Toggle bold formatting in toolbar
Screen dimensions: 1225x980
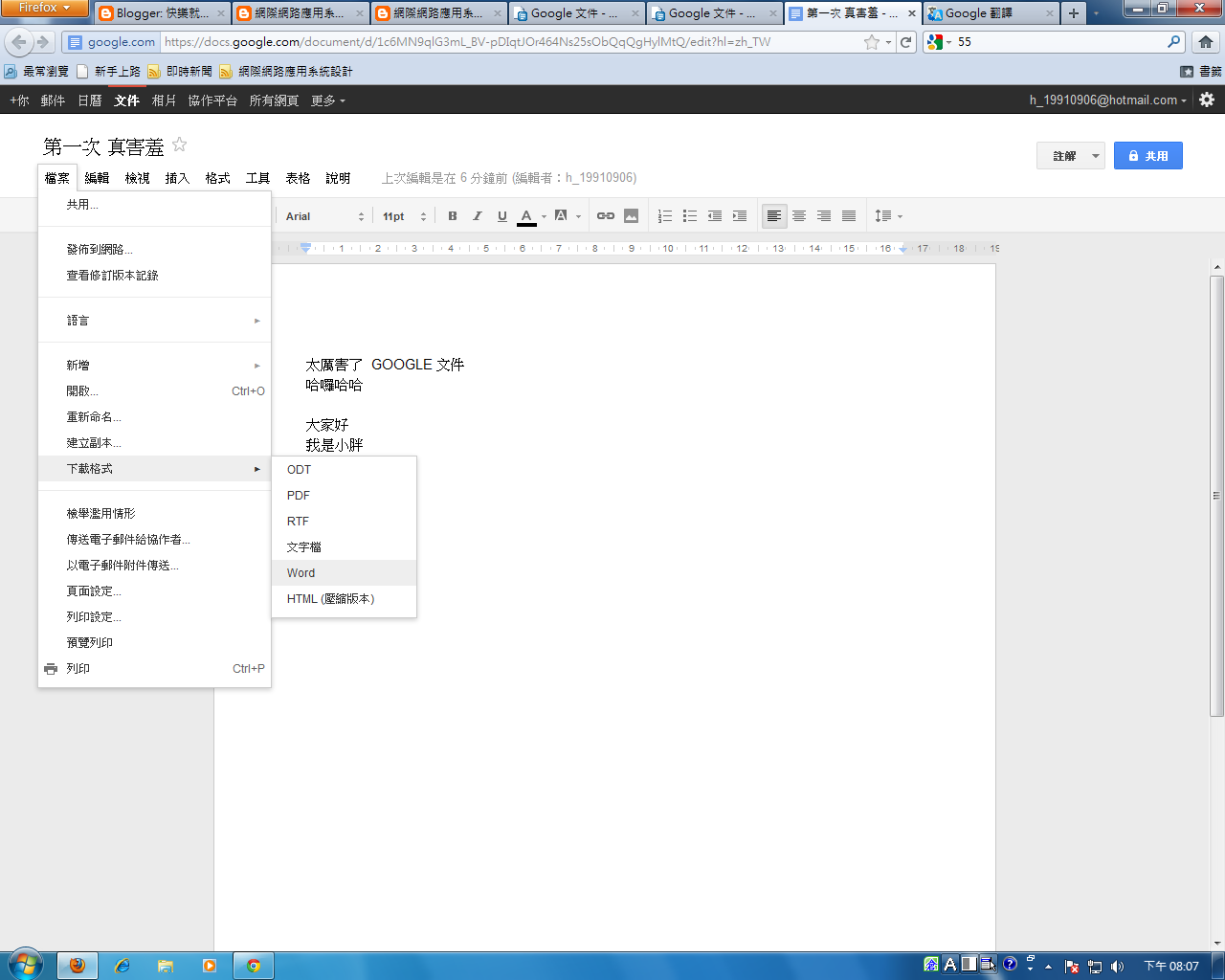(x=453, y=216)
